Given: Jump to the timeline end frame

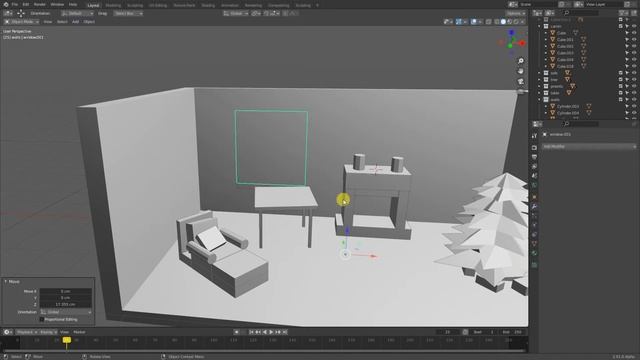Looking at the screenshot, I should coord(285,332).
